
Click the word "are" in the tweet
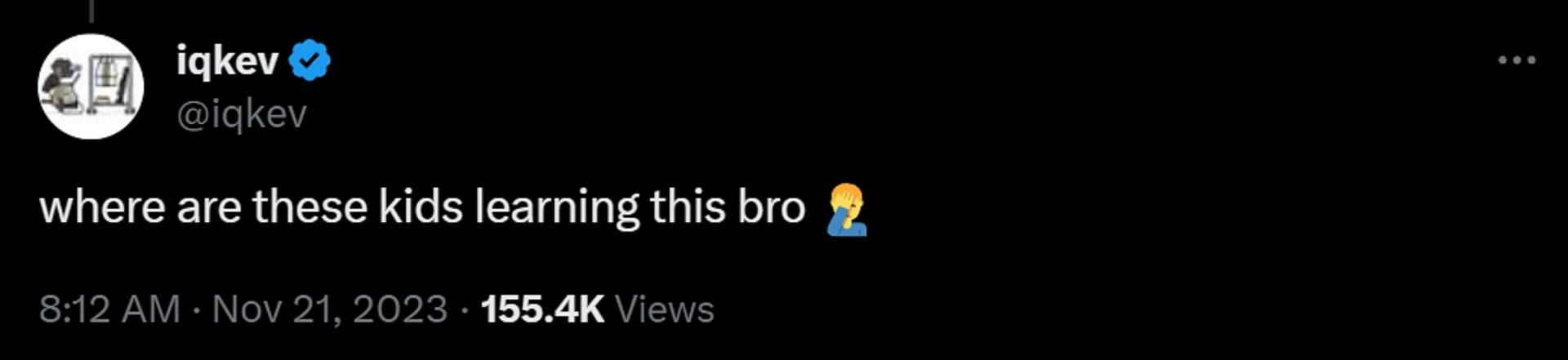209,209
